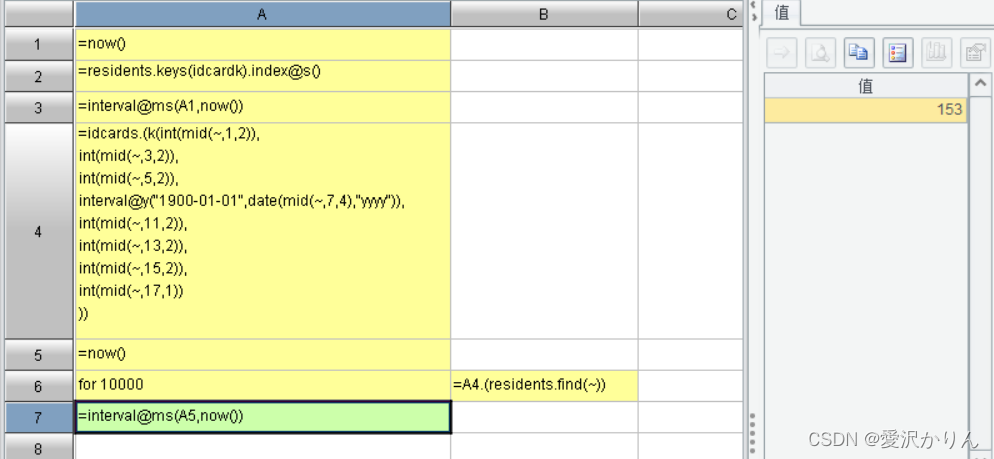Click the 值 column header in value table

[866, 86]
